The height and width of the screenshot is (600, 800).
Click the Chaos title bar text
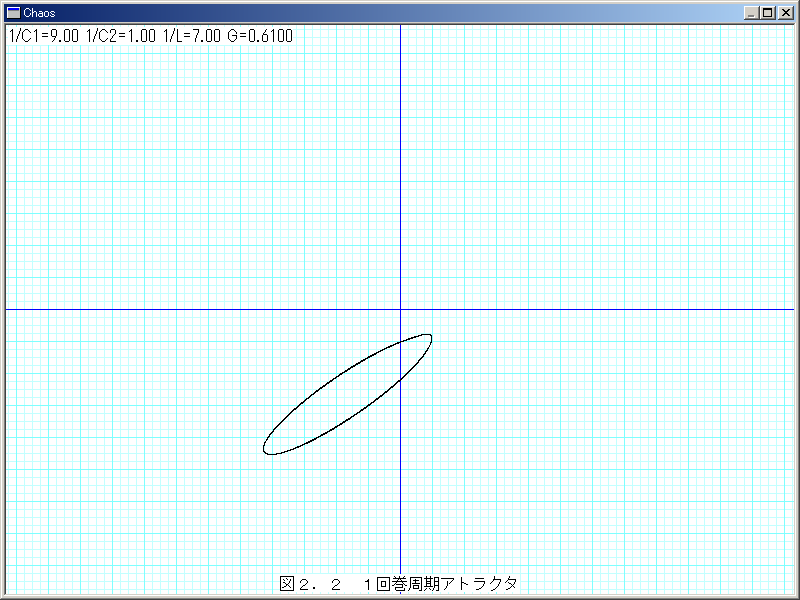39,13
